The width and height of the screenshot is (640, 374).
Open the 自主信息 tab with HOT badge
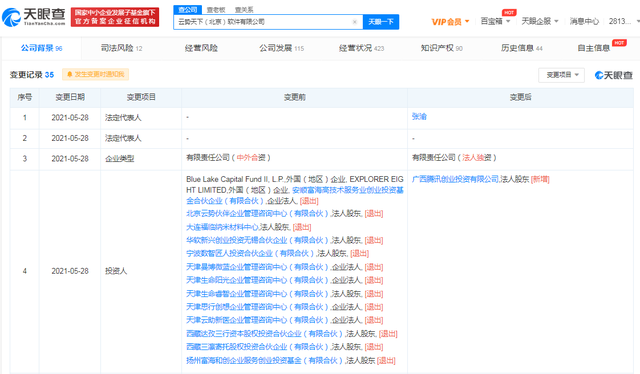tap(593, 48)
